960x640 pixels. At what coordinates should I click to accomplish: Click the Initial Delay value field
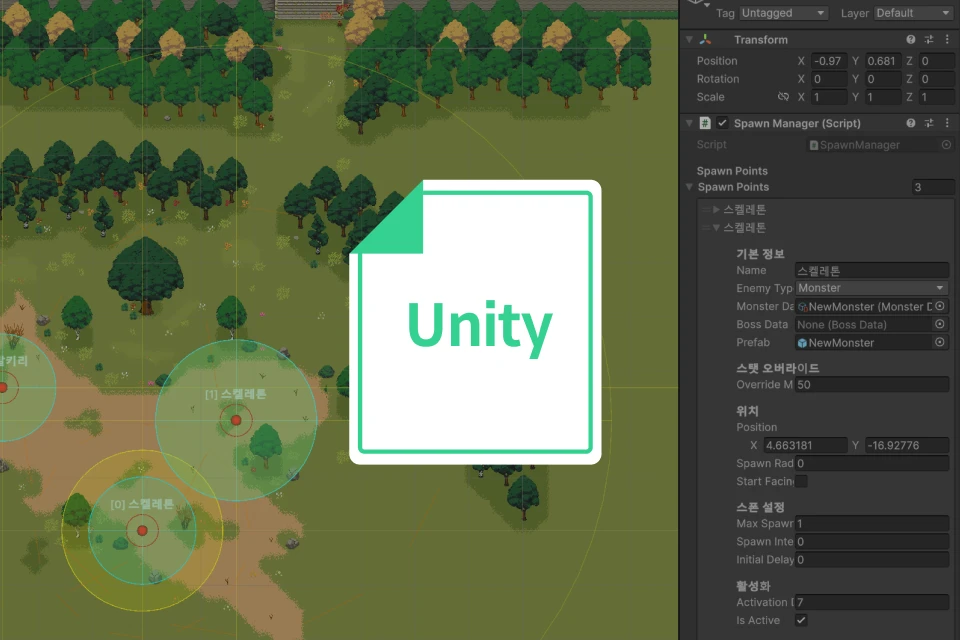872,559
